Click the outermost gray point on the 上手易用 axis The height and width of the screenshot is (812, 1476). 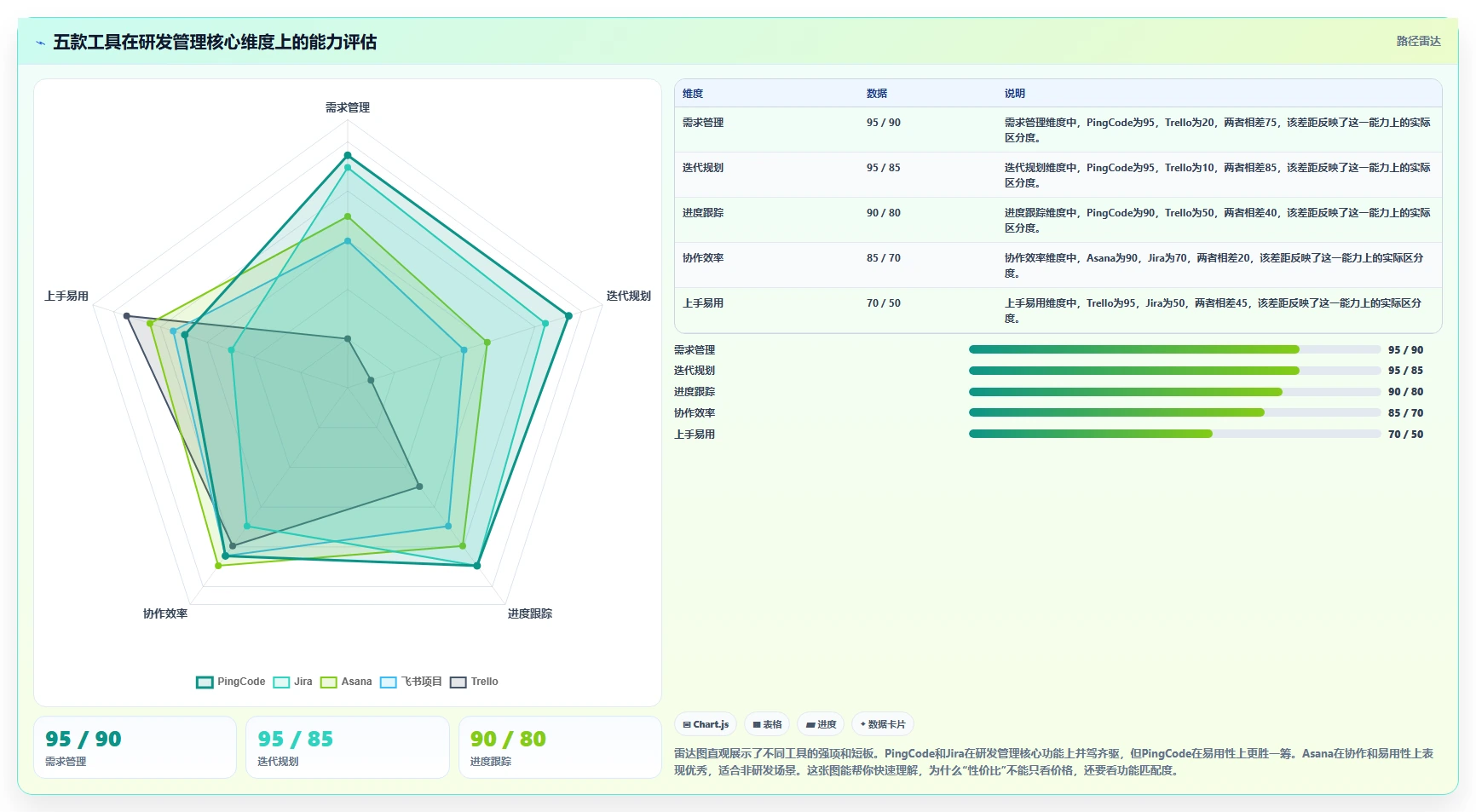click(x=127, y=316)
